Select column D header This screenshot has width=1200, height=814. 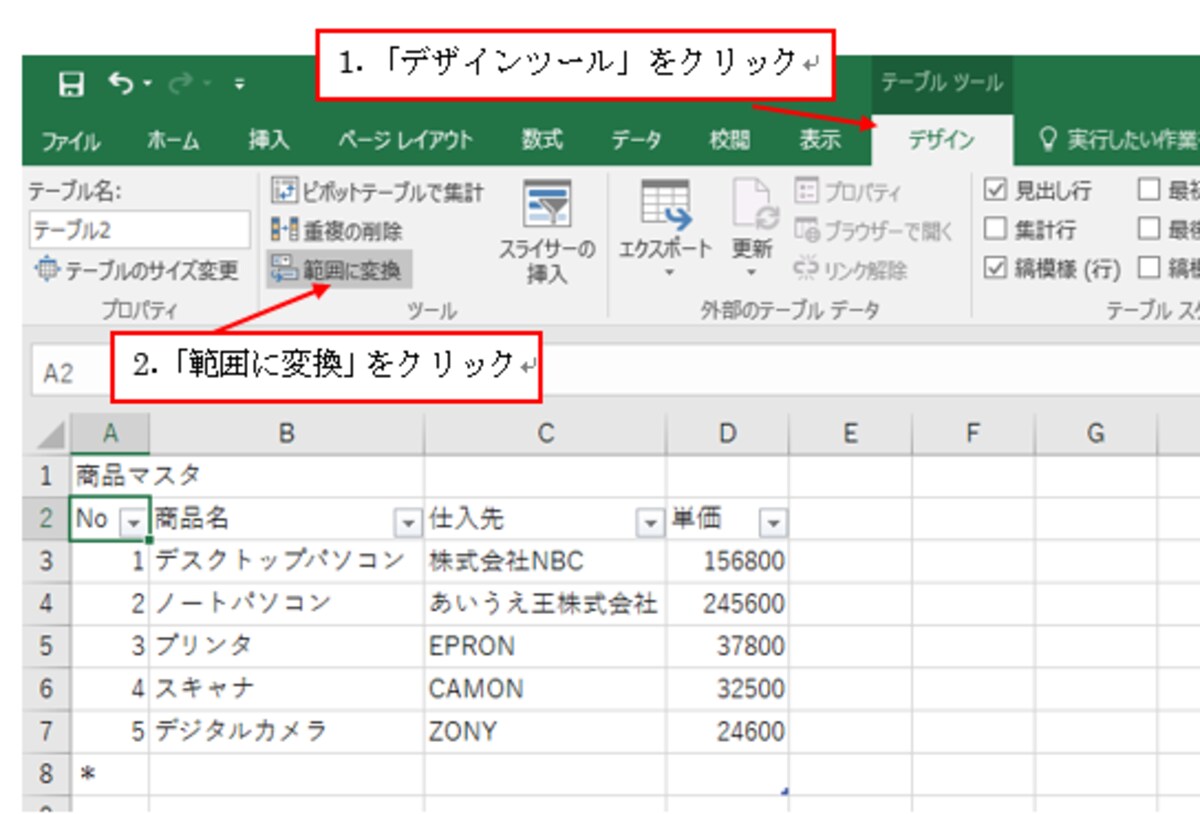click(x=727, y=434)
